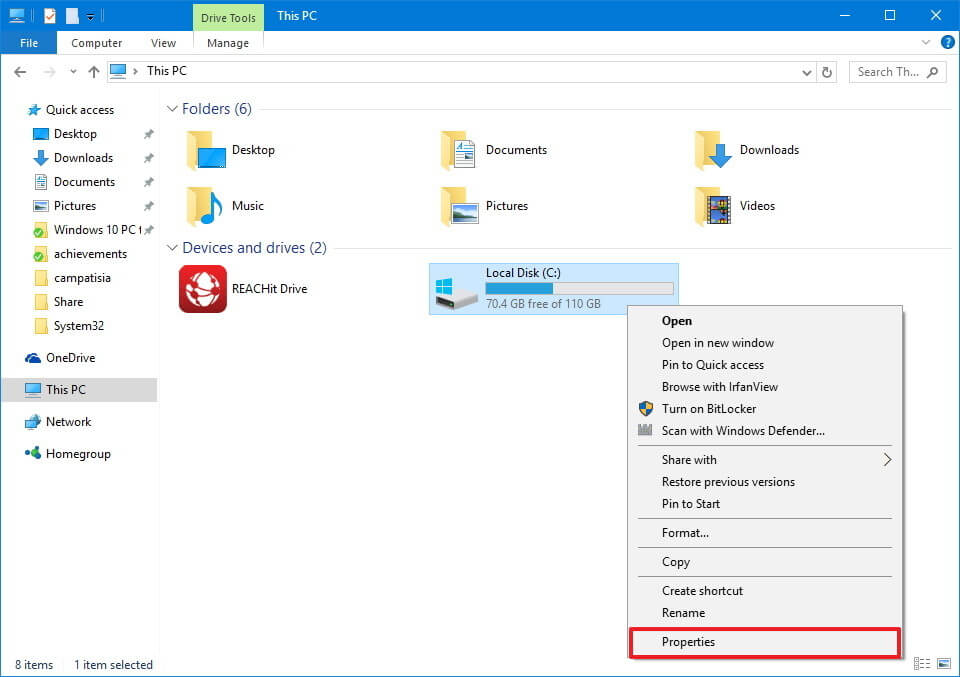Switch to details view icon in status bar

coord(921,664)
